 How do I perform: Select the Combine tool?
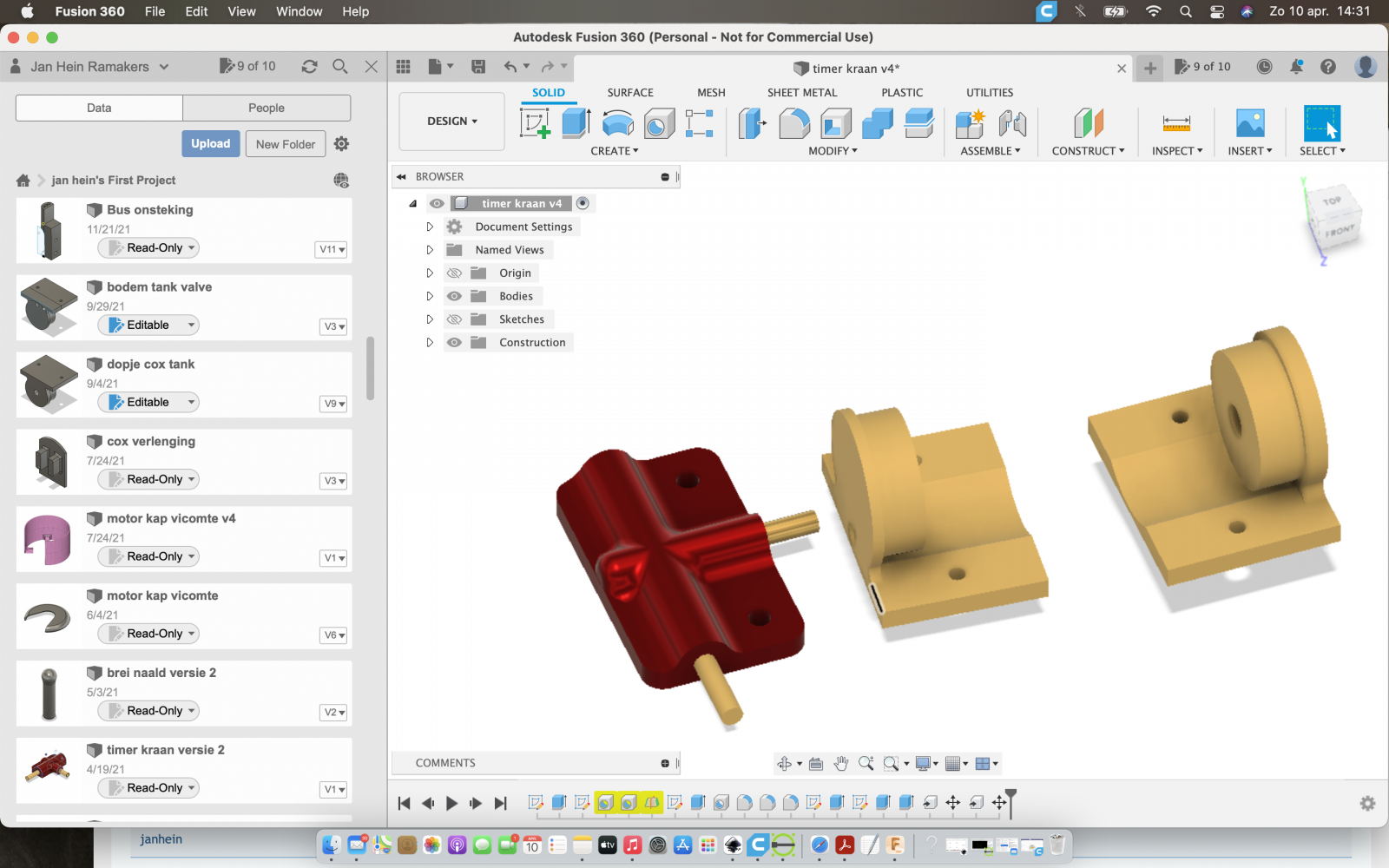(877, 123)
